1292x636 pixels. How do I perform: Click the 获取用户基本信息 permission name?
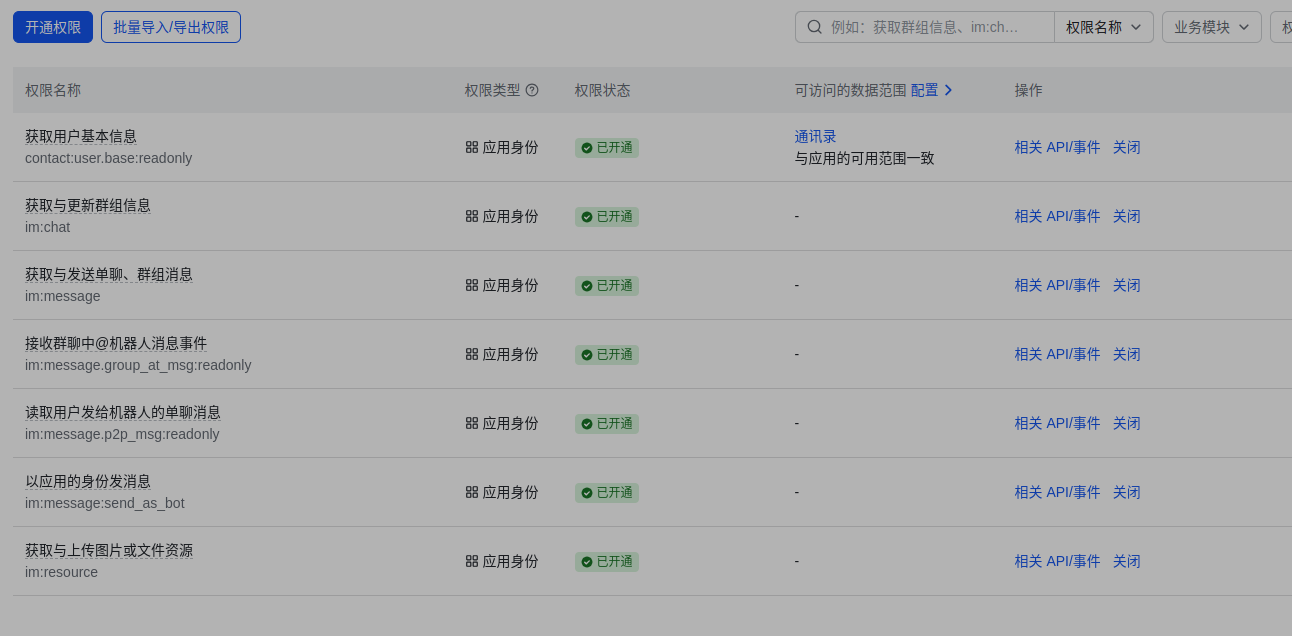pos(81,136)
